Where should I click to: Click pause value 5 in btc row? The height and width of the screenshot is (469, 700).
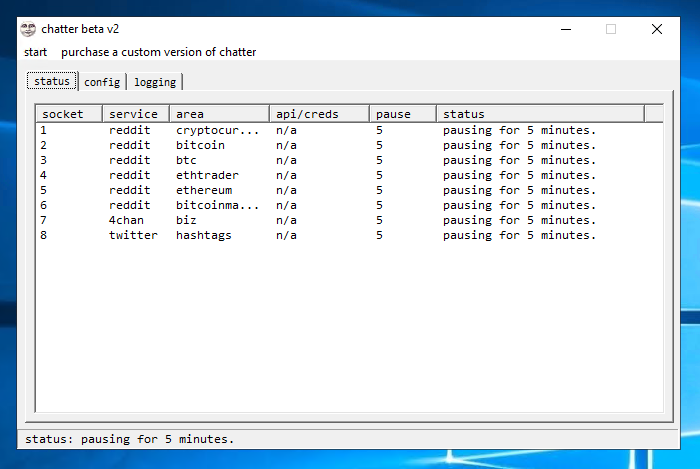coord(379,160)
